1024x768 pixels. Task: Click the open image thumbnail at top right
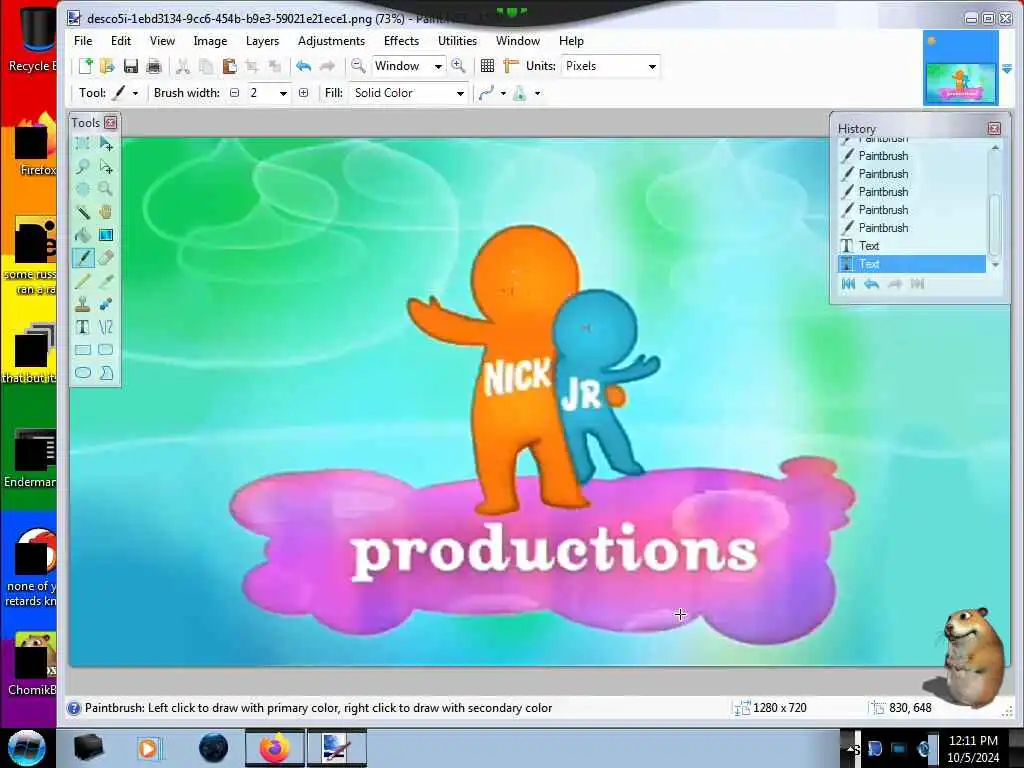click(x=961, y=68)
